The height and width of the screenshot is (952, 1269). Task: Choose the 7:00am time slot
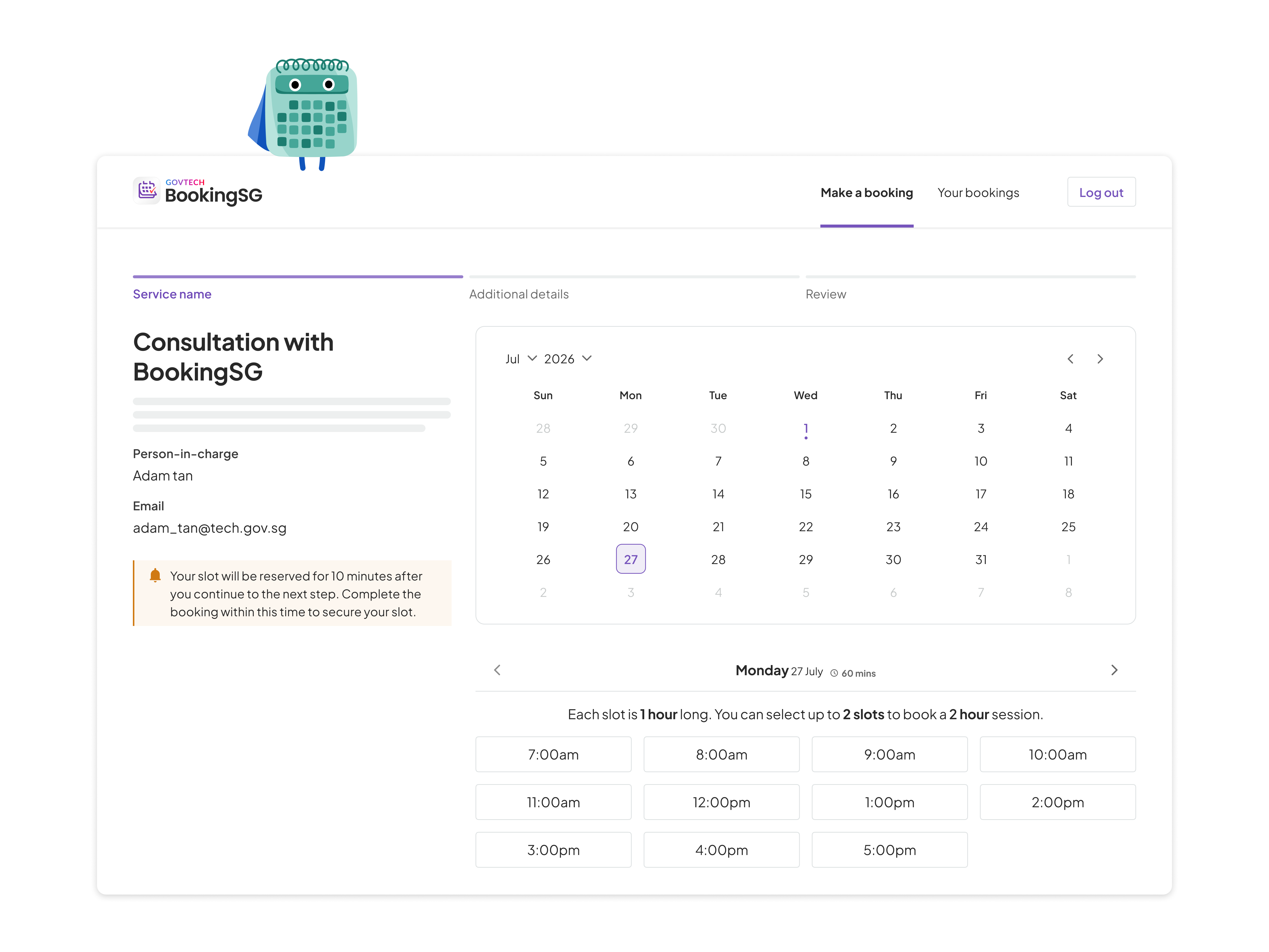[553, 754]
